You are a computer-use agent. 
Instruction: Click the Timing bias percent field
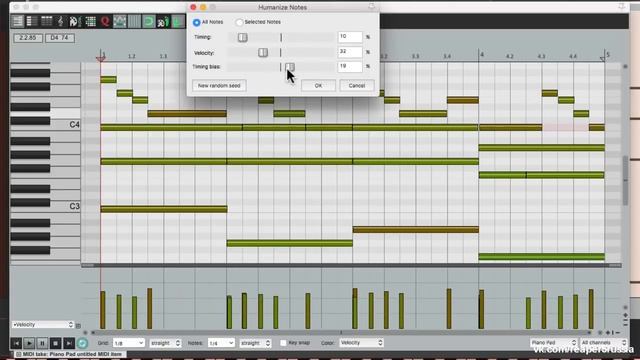(x=350, y=66)
